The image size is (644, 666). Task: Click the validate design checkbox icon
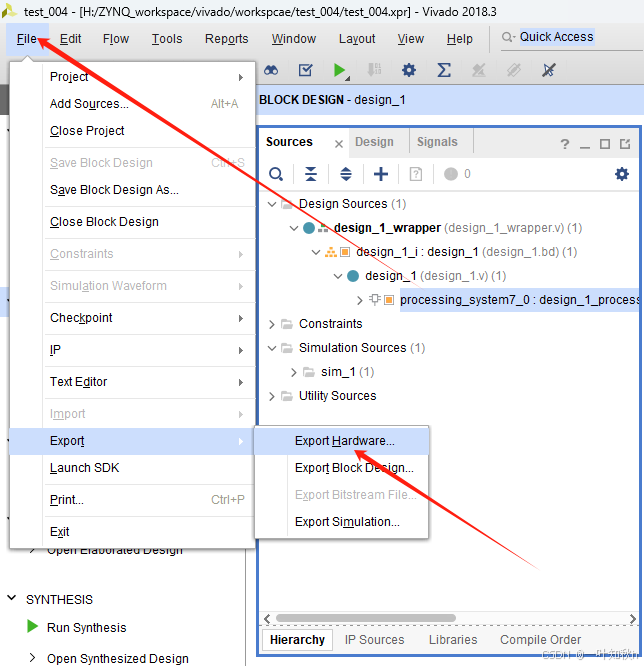tap(305, 70)
